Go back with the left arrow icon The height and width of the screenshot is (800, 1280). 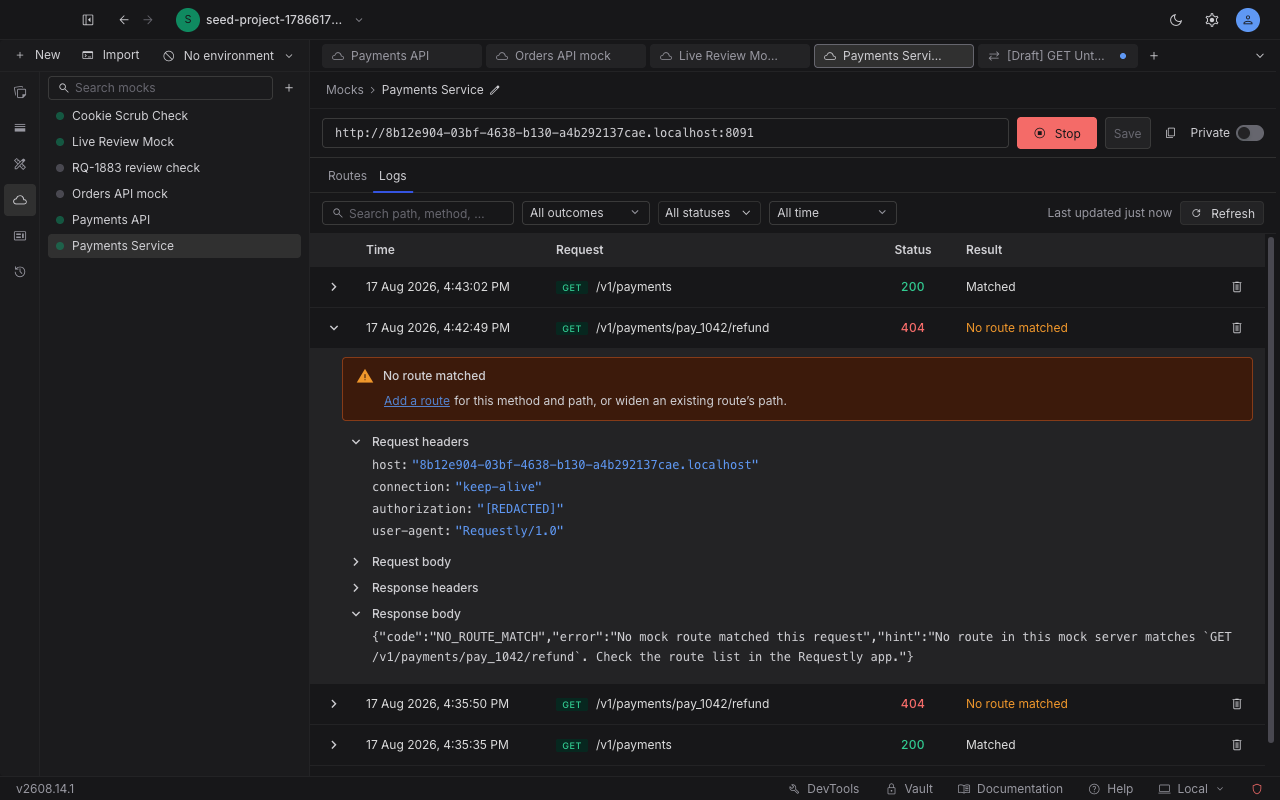pos(124,20)
